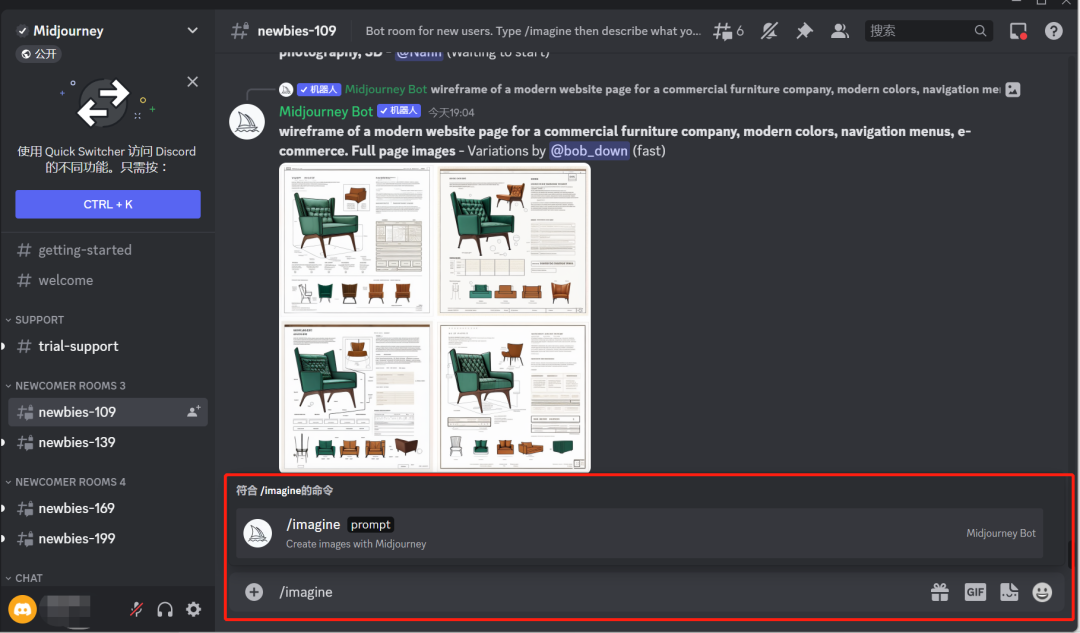This screenshot has height=633, width=1080.
Task: Open pinned messages pin icon
Action: [804, 31]
